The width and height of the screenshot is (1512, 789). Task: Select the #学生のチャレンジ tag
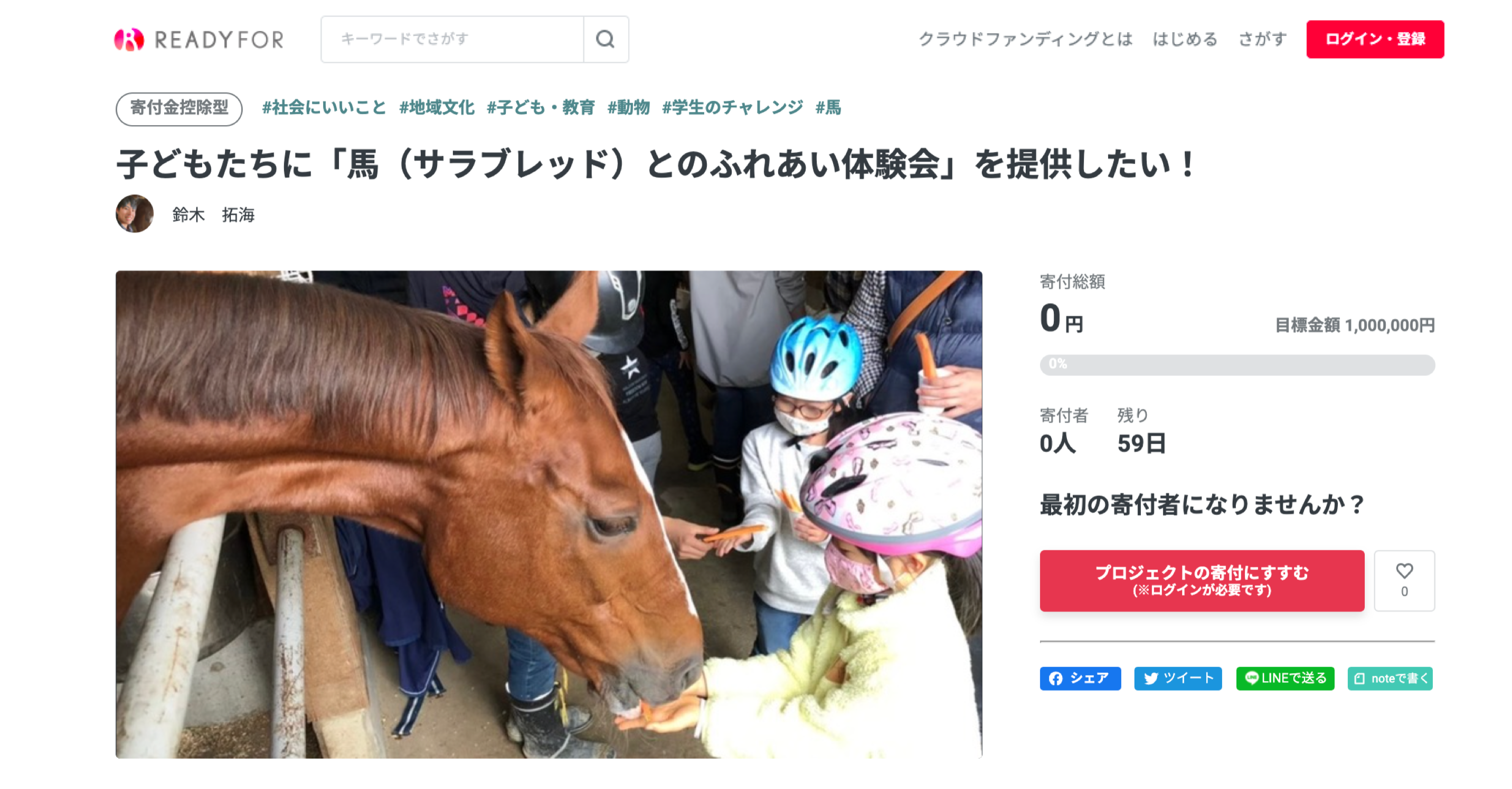[x=733, y=107]
